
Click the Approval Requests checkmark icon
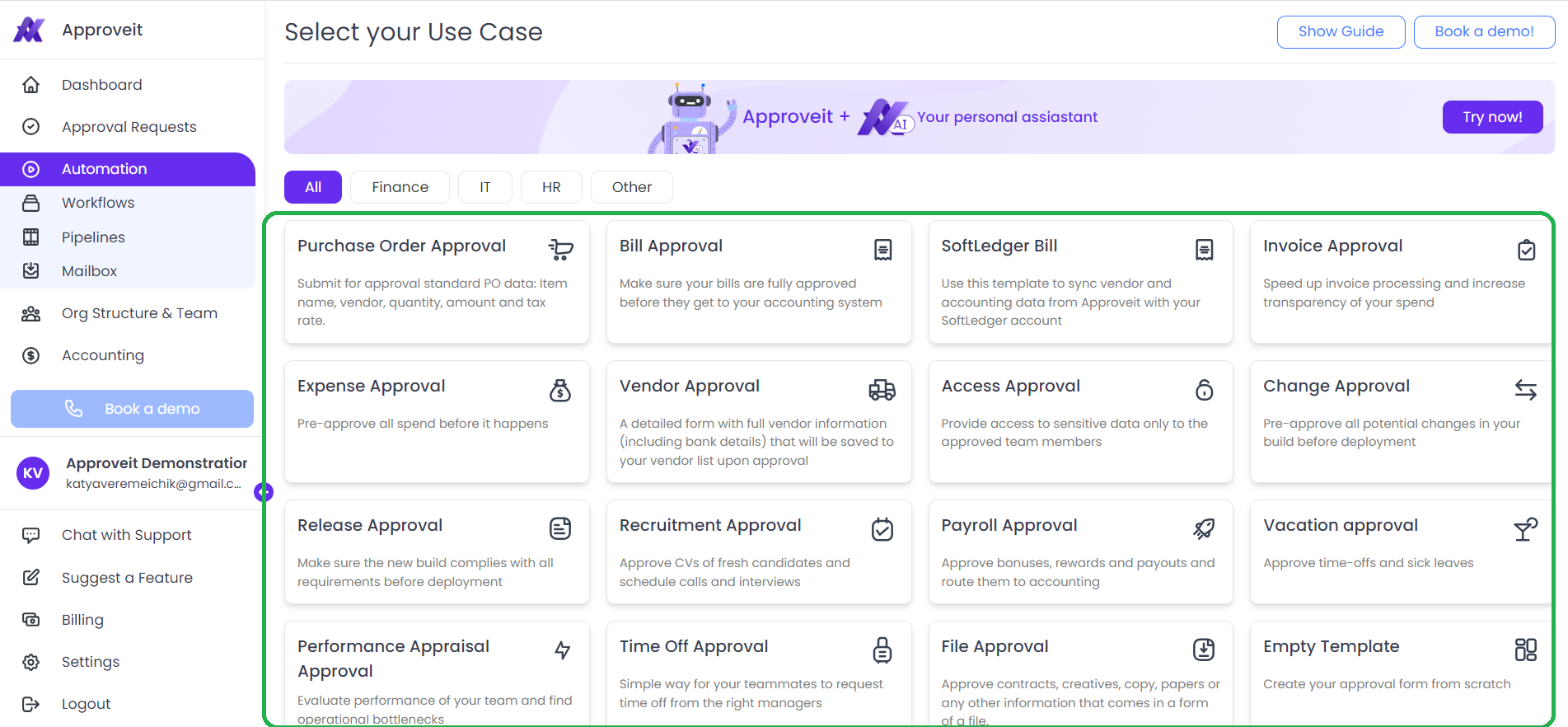(x=30, y=127)
